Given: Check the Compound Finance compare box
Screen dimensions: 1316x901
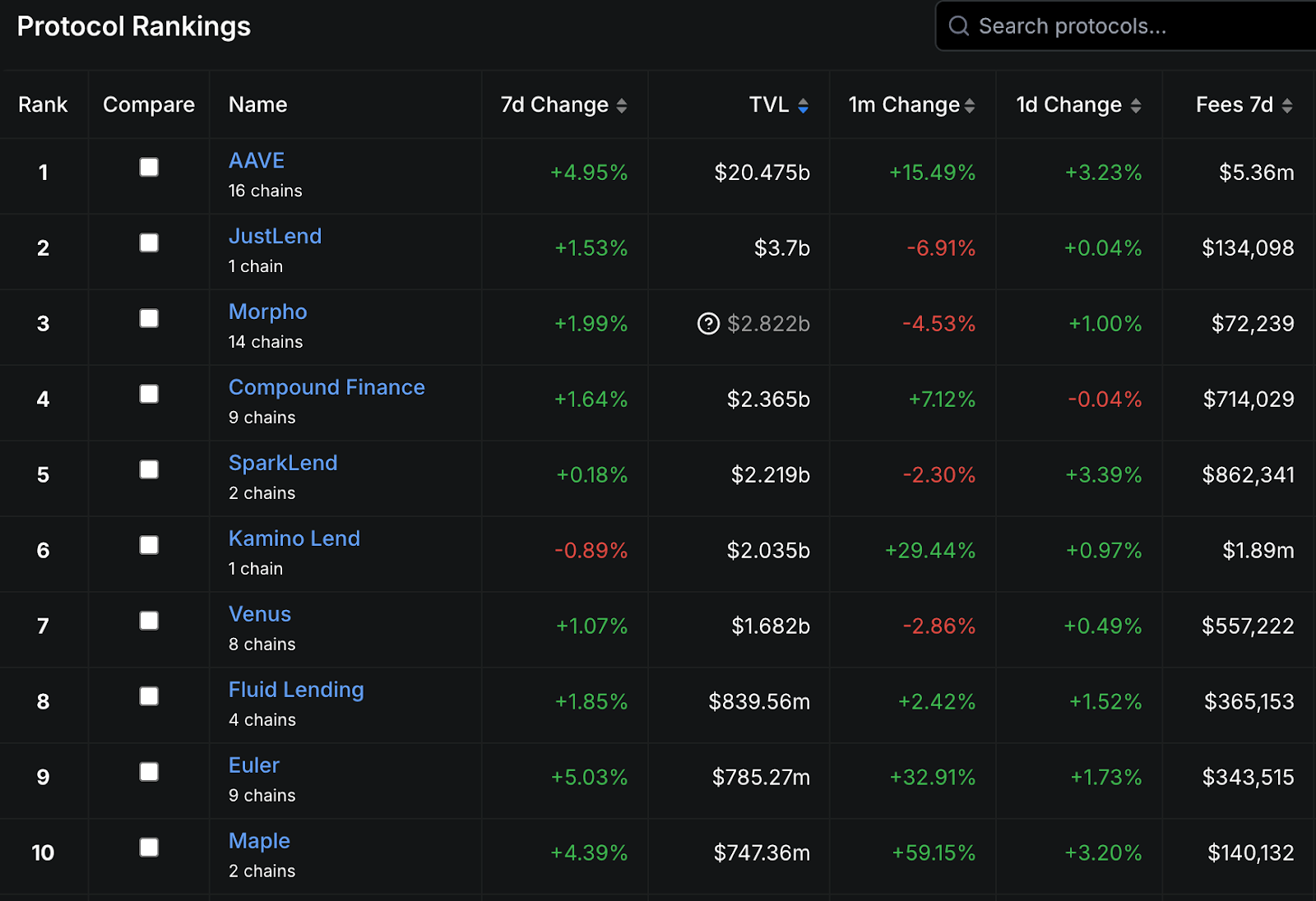Looking at the screenshot, I should 149,394.
